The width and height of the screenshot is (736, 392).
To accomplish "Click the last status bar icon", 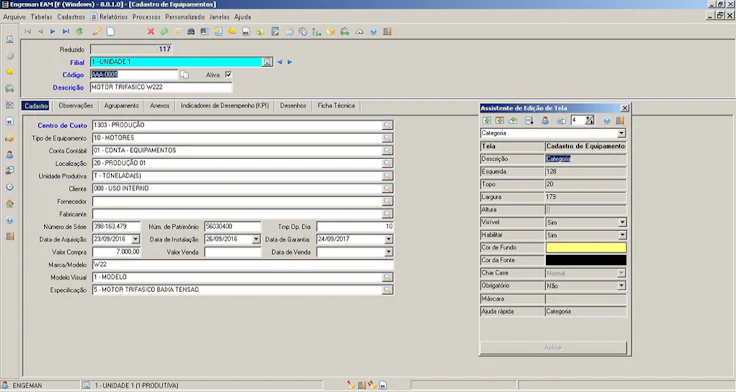I will tap(383, 385).
